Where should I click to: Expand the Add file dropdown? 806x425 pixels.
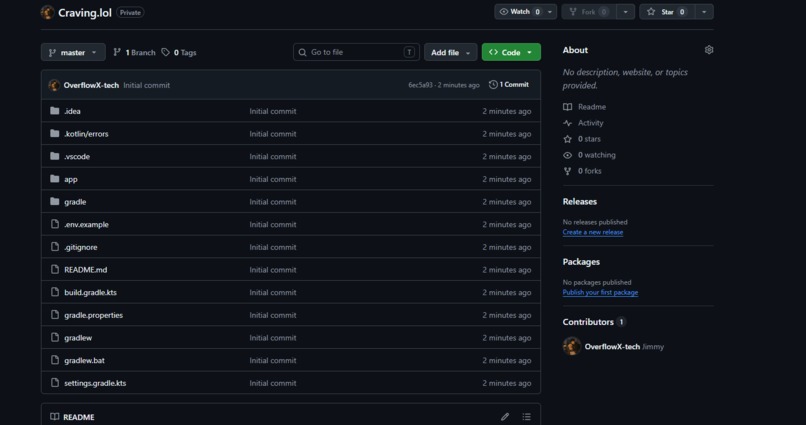(x=451, y=52)
